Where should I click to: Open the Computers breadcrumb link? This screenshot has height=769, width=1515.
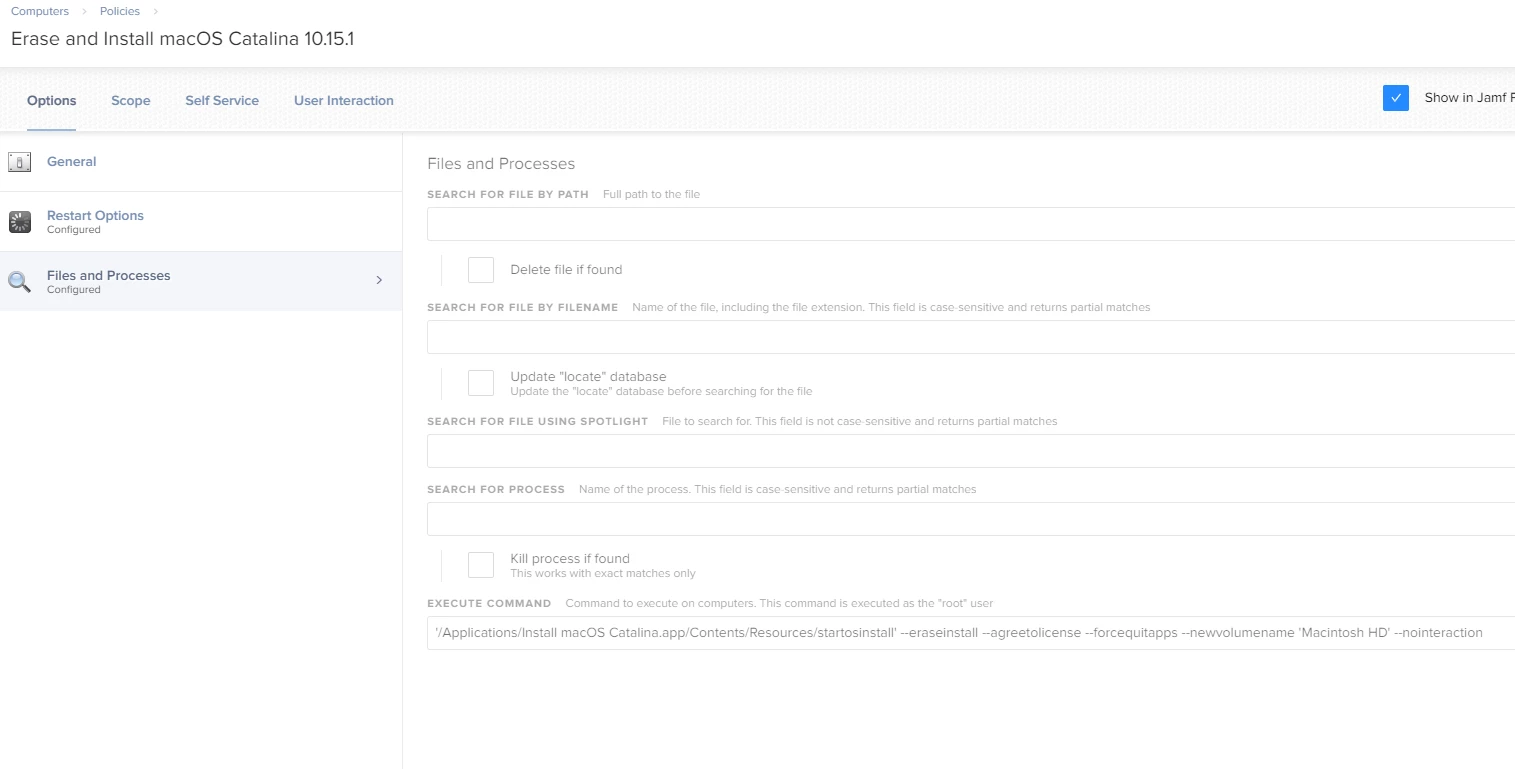[x=40, y=11]
